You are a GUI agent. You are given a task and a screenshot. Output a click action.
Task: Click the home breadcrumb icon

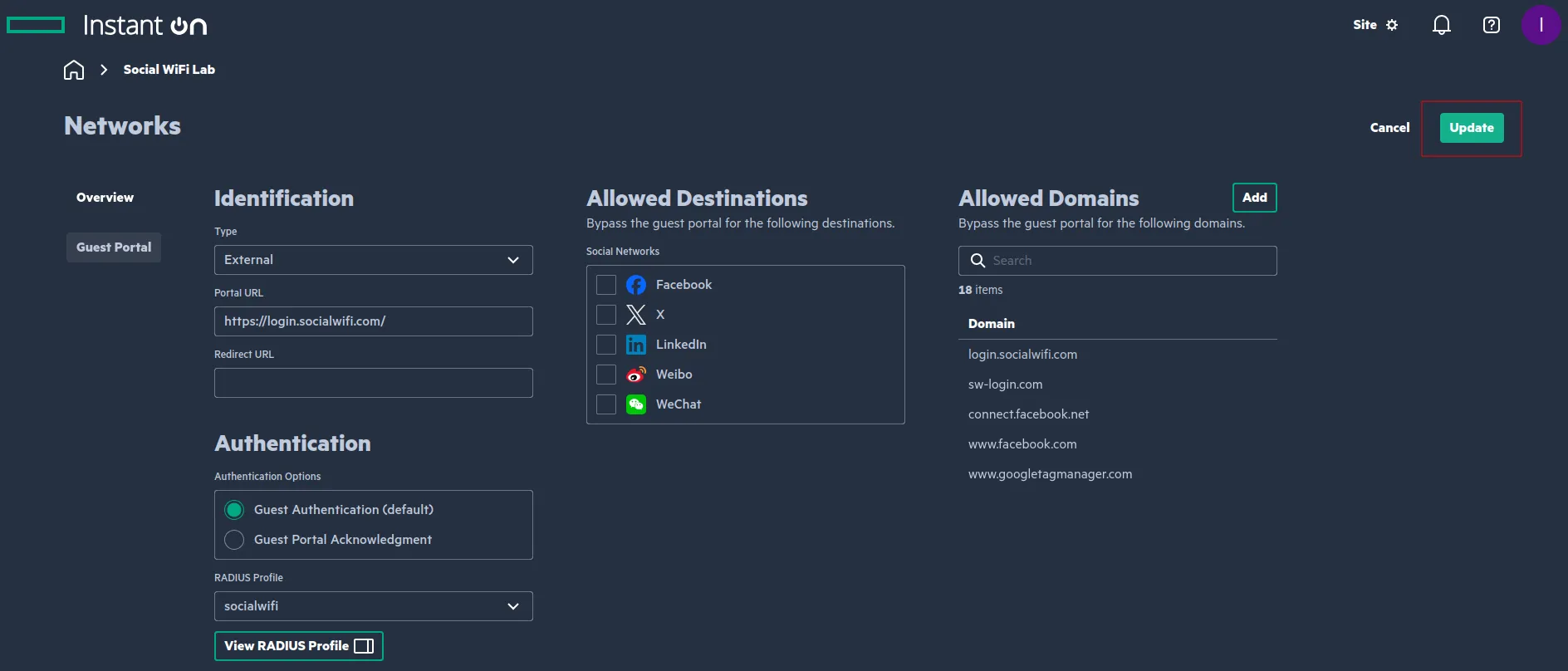(74, 70)
